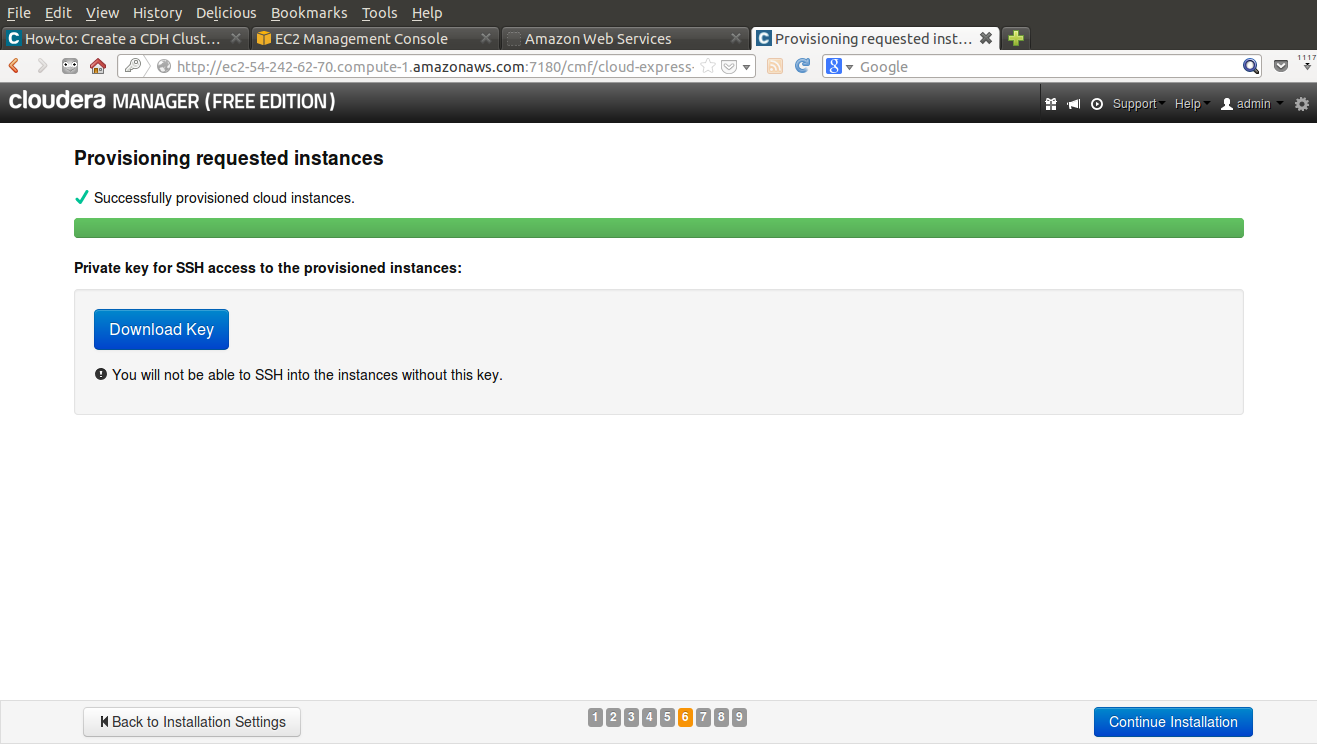This screenshot has height=744, width=1317.
Task: Jump to wizard step 1
Action: [596, 717]
